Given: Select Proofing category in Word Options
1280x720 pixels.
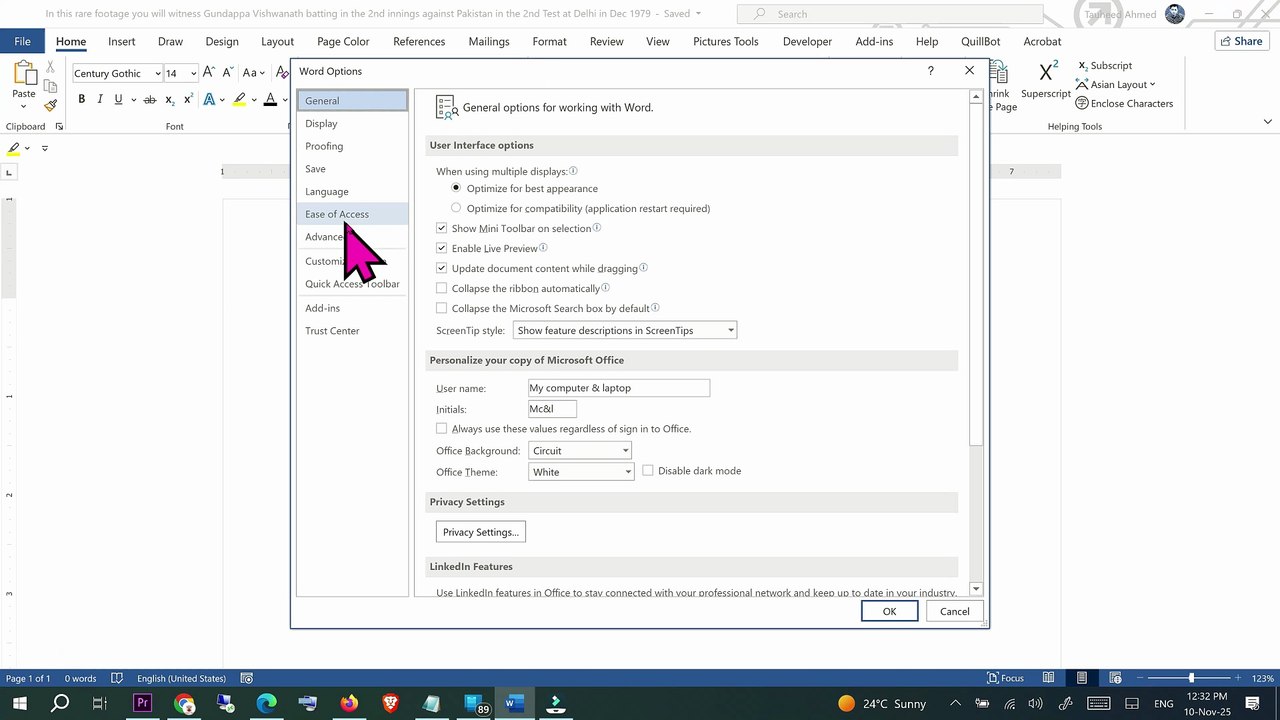Looking at the screenshot, I should click(352, 146).
